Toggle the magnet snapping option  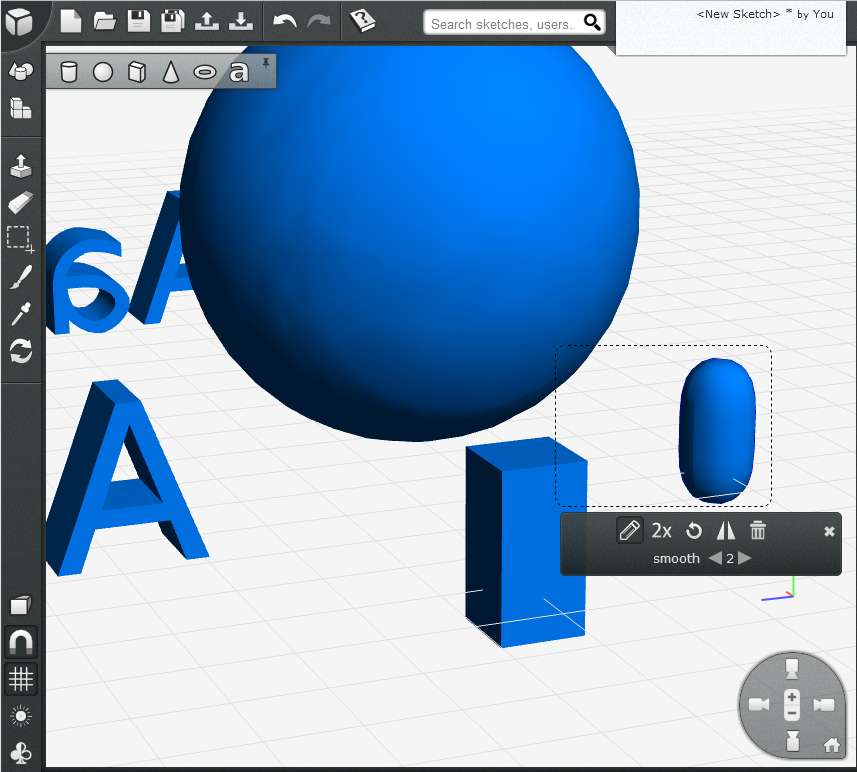[20, 641]
